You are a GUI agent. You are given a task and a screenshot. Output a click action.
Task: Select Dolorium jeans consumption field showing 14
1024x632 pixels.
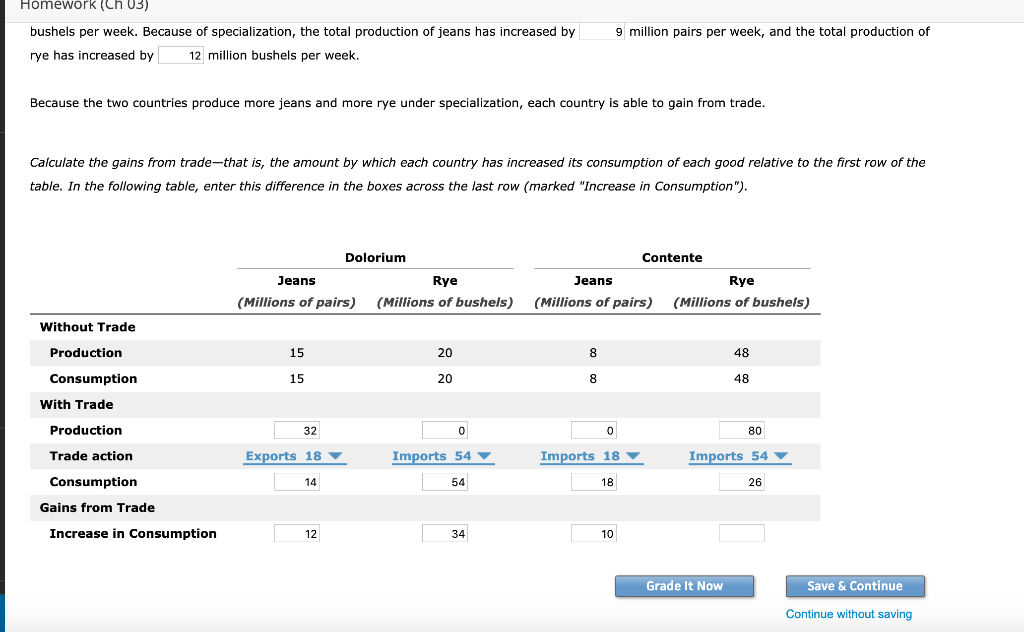click(x=296, y=481)
